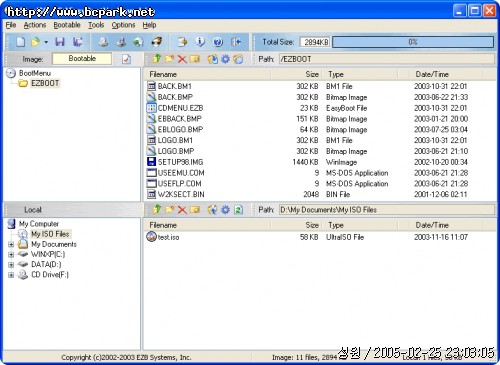Sort image files by Filename column header

(207, 74)
